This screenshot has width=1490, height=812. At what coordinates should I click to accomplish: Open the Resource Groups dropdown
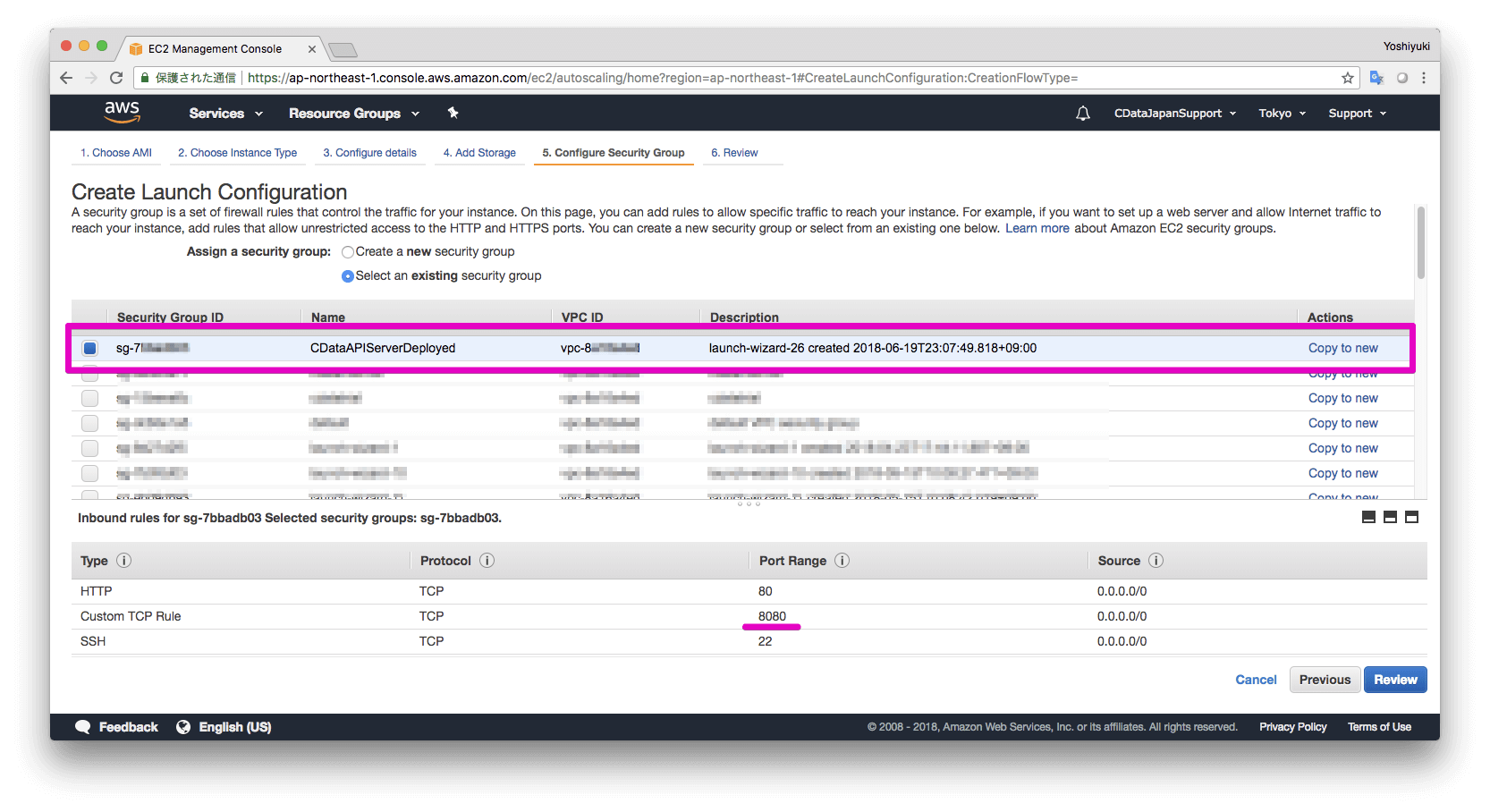(x=353, y=114)
